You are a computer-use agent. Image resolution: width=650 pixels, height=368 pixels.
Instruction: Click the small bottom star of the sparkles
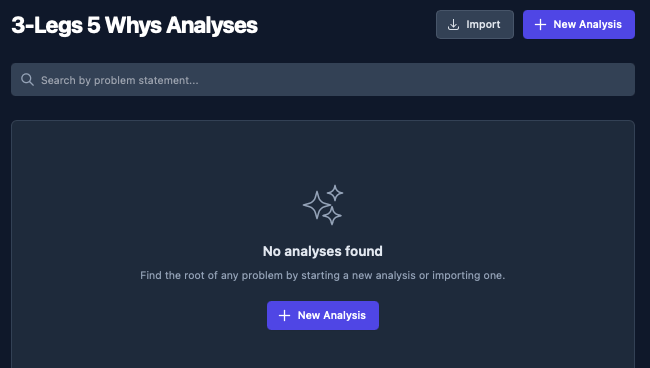332,216
